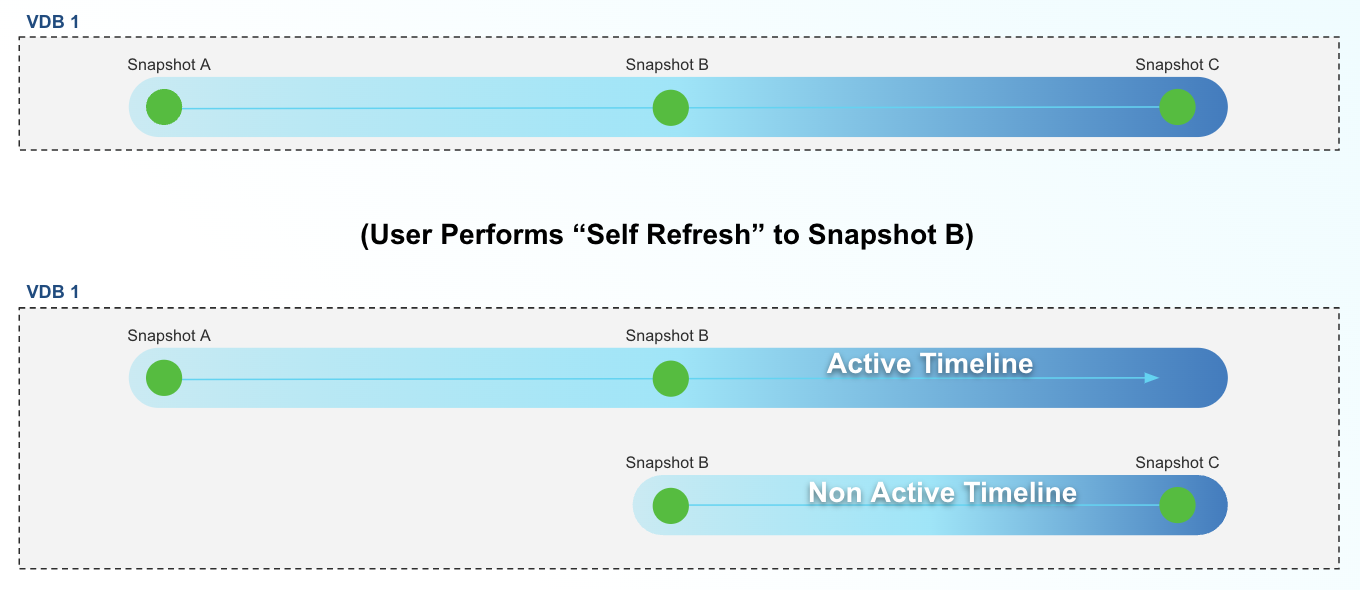Click the "Self Refresh" to Snapshot B heading
This screenshot has height=590, width=1360.
coord(666,236)
